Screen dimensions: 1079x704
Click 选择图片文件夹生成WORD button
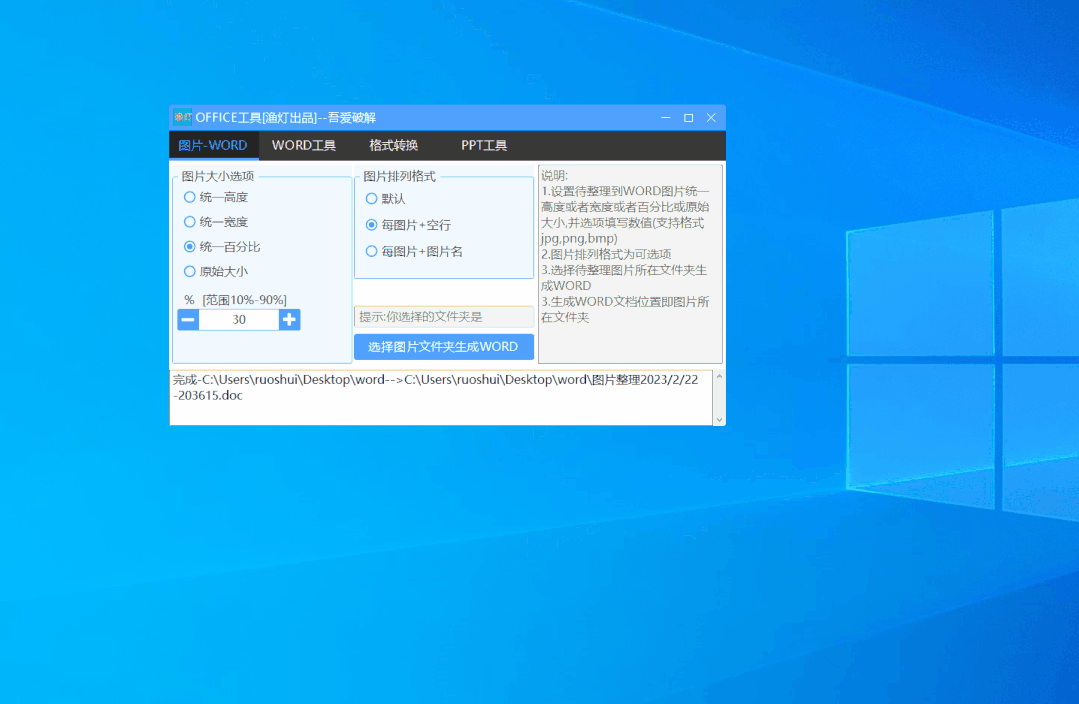point(444,347)
